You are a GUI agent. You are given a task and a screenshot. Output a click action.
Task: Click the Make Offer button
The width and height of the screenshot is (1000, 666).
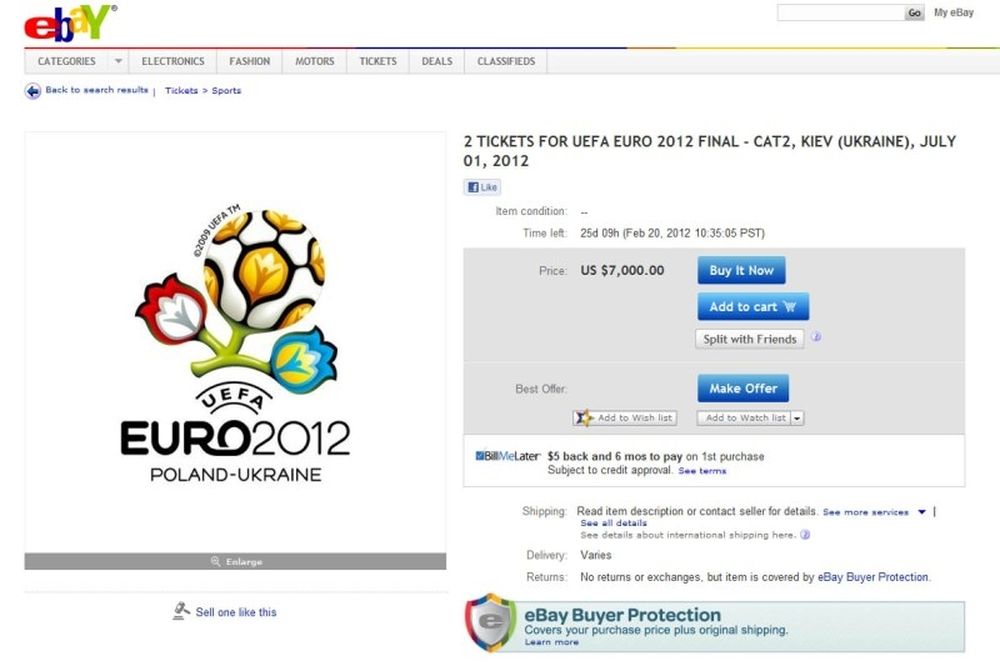coord(743,388)
